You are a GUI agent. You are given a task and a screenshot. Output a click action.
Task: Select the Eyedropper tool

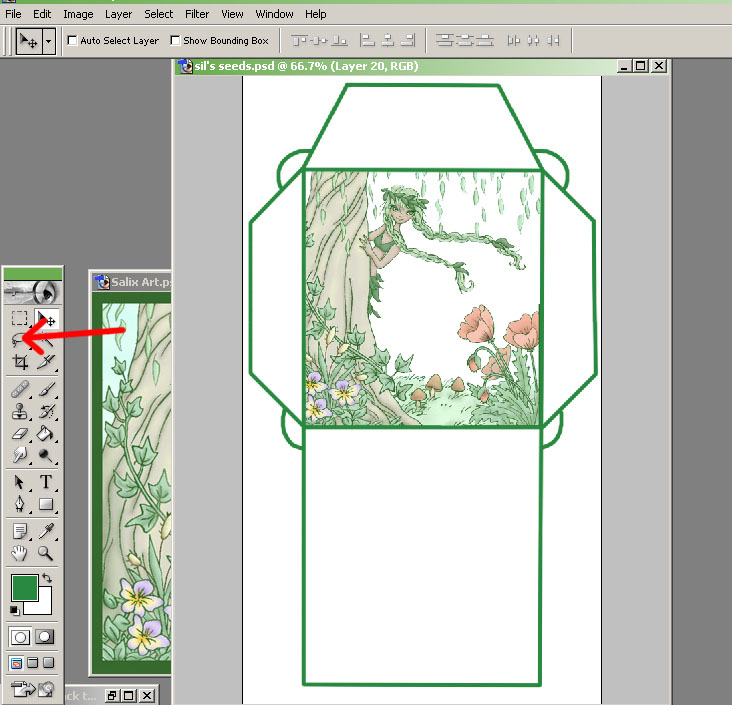point(46,531)
